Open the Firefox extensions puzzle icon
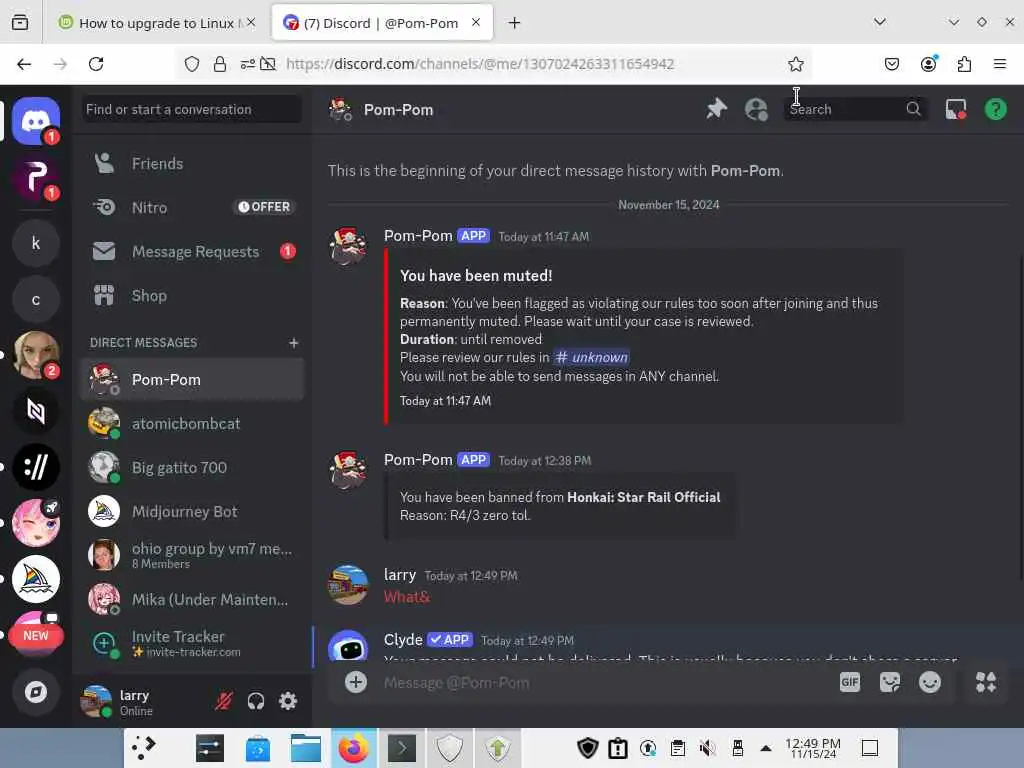This screenshot has height=768, width=1024. point(964,64)
